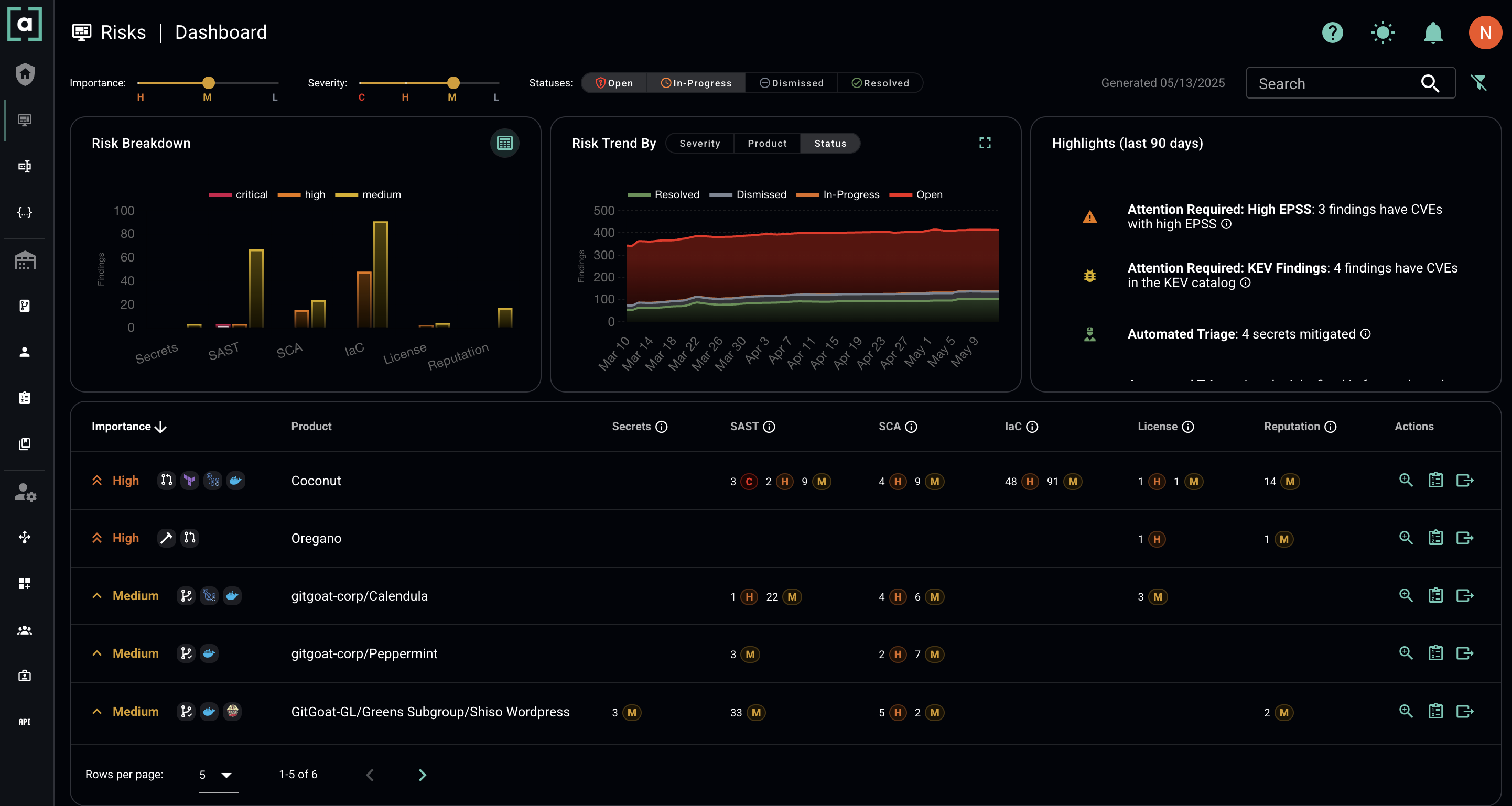Select the Product trend tab
1512x806 pixels.
pos(766,143)
